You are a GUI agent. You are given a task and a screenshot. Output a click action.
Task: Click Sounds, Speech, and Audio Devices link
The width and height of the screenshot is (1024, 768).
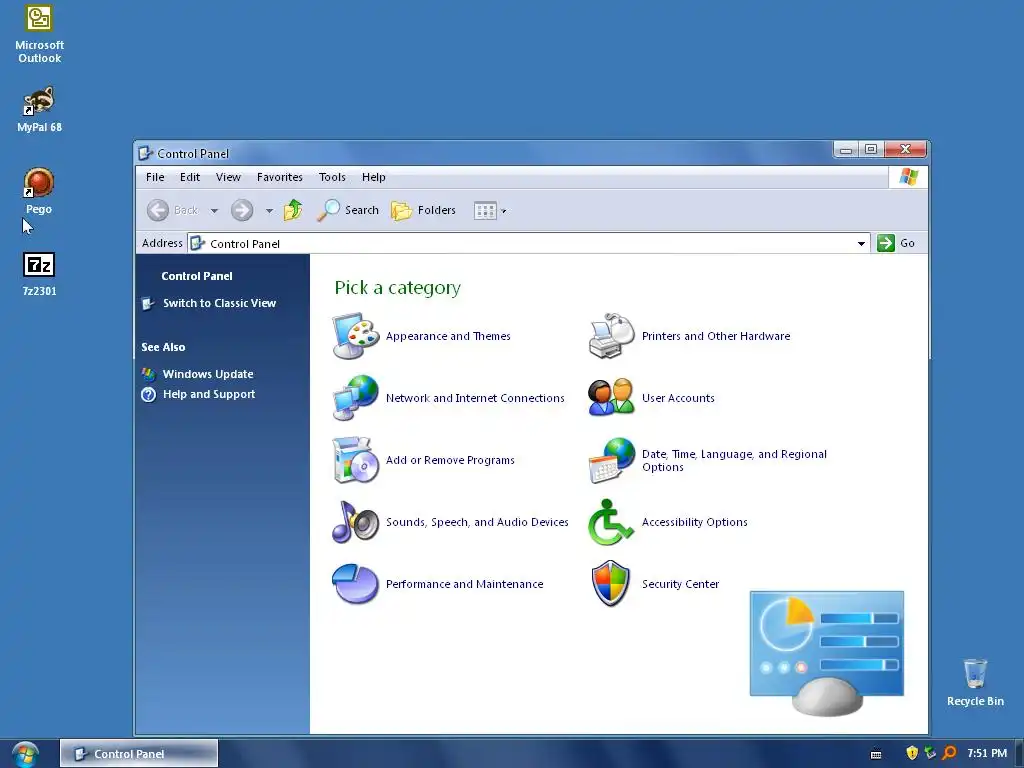(477, 522)
